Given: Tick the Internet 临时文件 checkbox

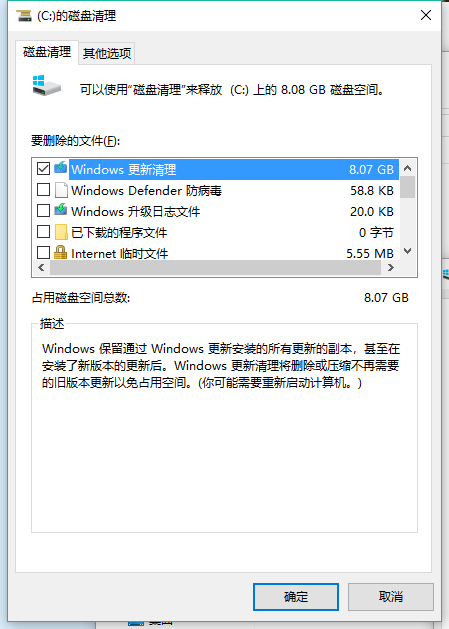Looking at the screenshot, I should tap(43, 253).
